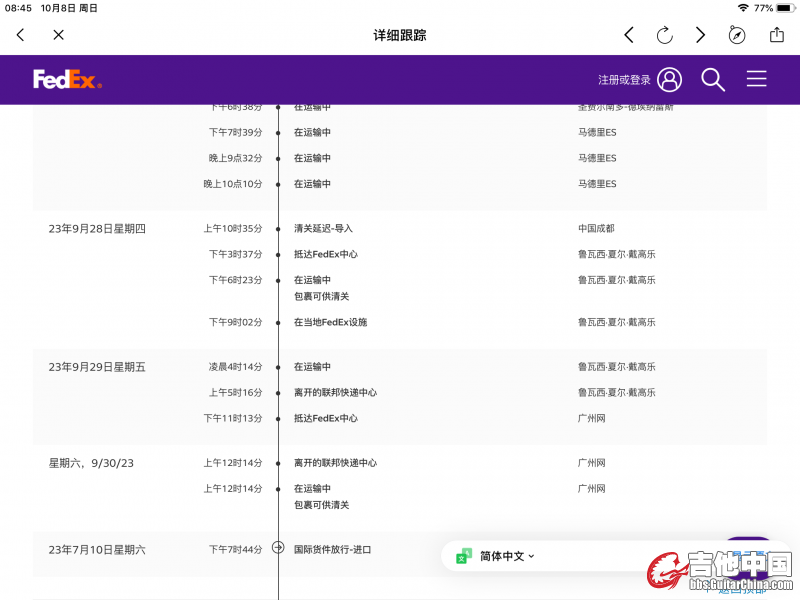The height and width of the screenshot is (600, 800).
Task: Open the search magnifier in FedEx header
Action: tap(713, 80)
